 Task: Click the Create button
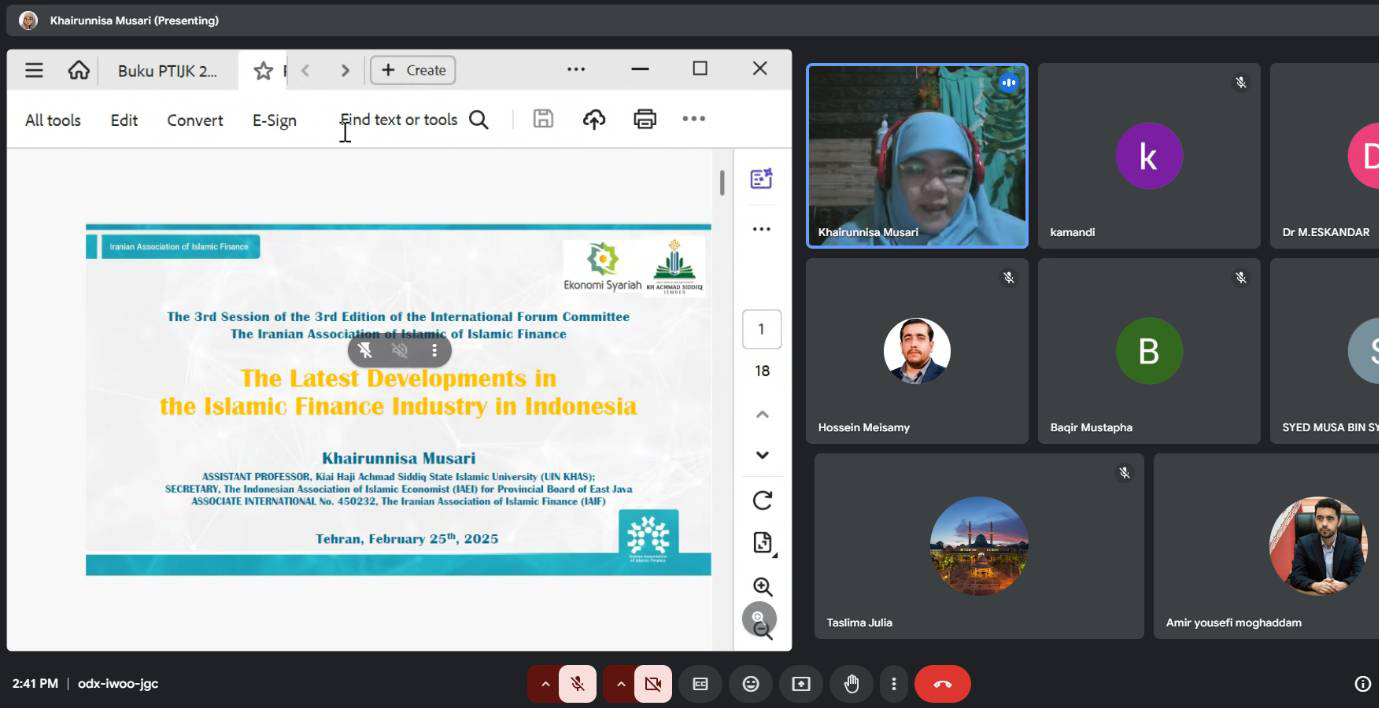click(414, 70)
